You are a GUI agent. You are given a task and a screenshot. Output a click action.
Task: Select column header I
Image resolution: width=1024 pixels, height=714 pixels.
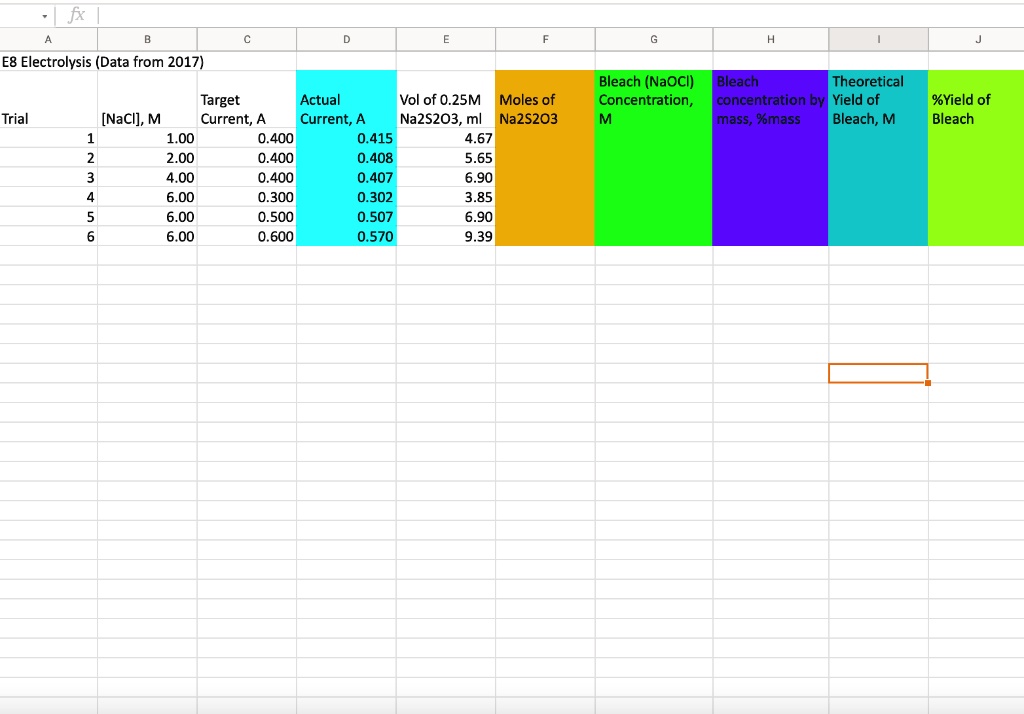pos(878,38)
